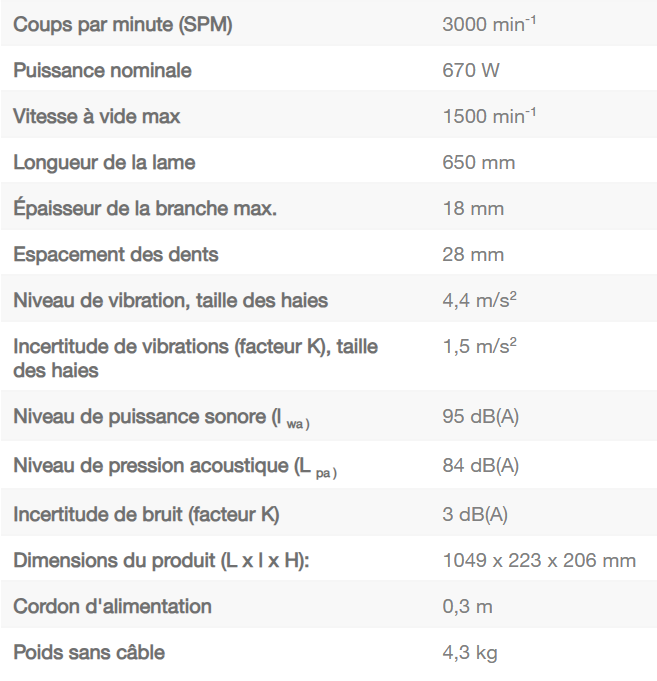The height and width of the screenshot is (681, 657).
Task: Click 'Épaisseur de la branche max.' label
Action: [x=145, y=209]
